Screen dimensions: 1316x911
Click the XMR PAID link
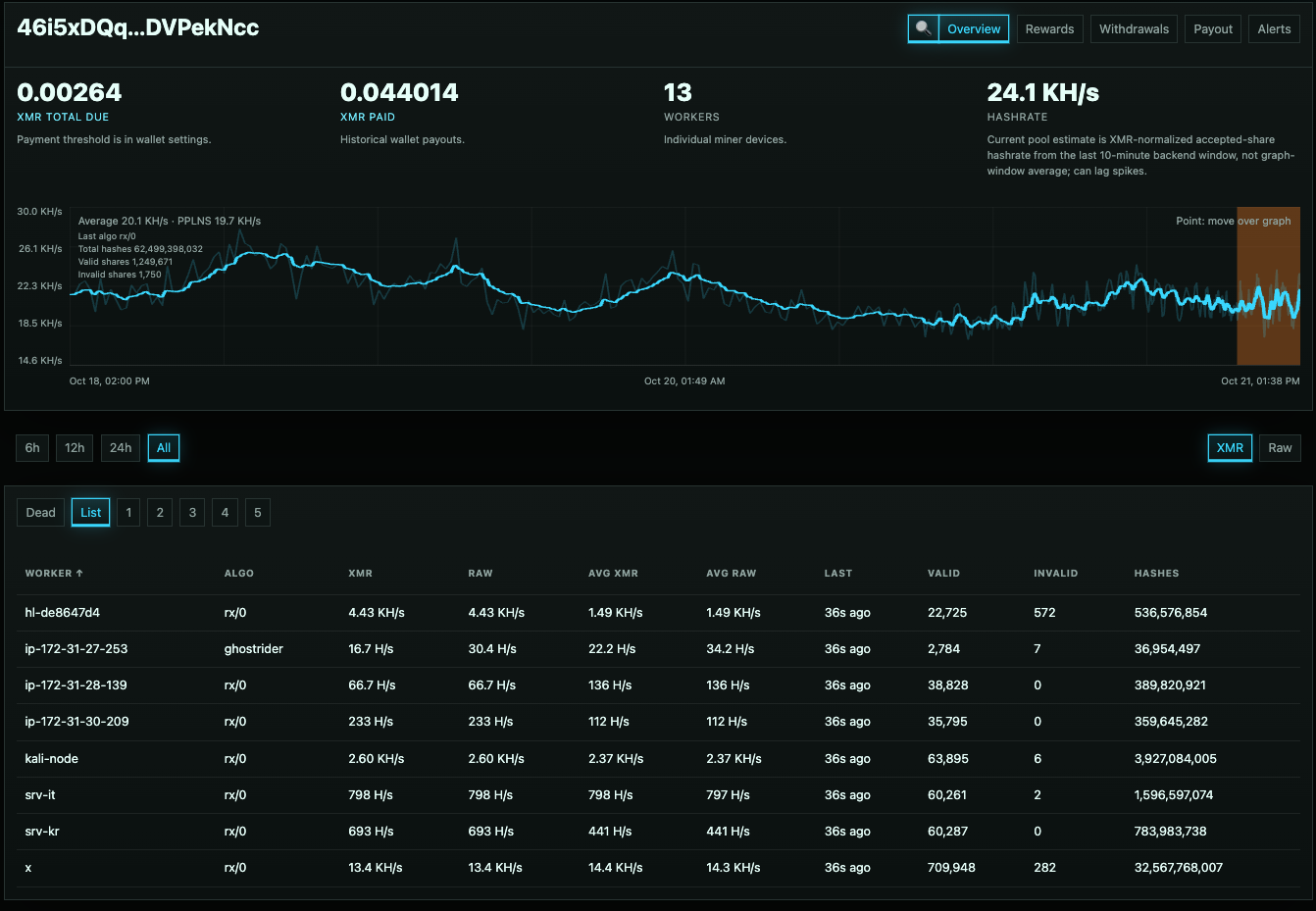tap(368, 117)
